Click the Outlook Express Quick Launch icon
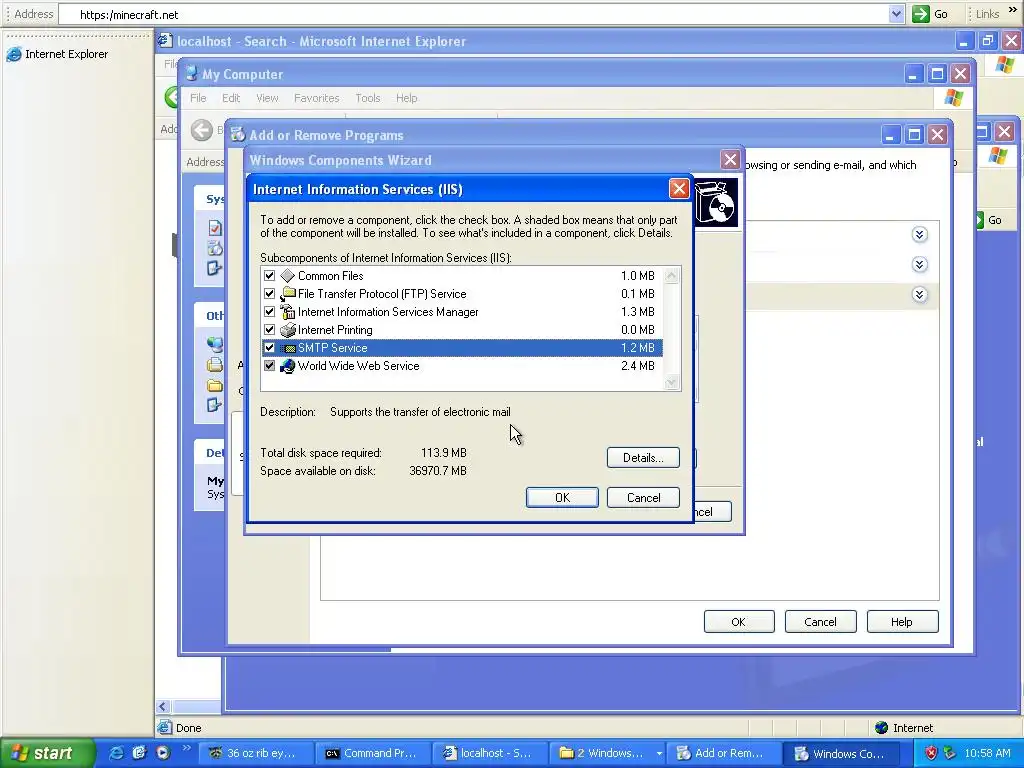The width and height of the screenshot is (1024, 768). [139, 753]
